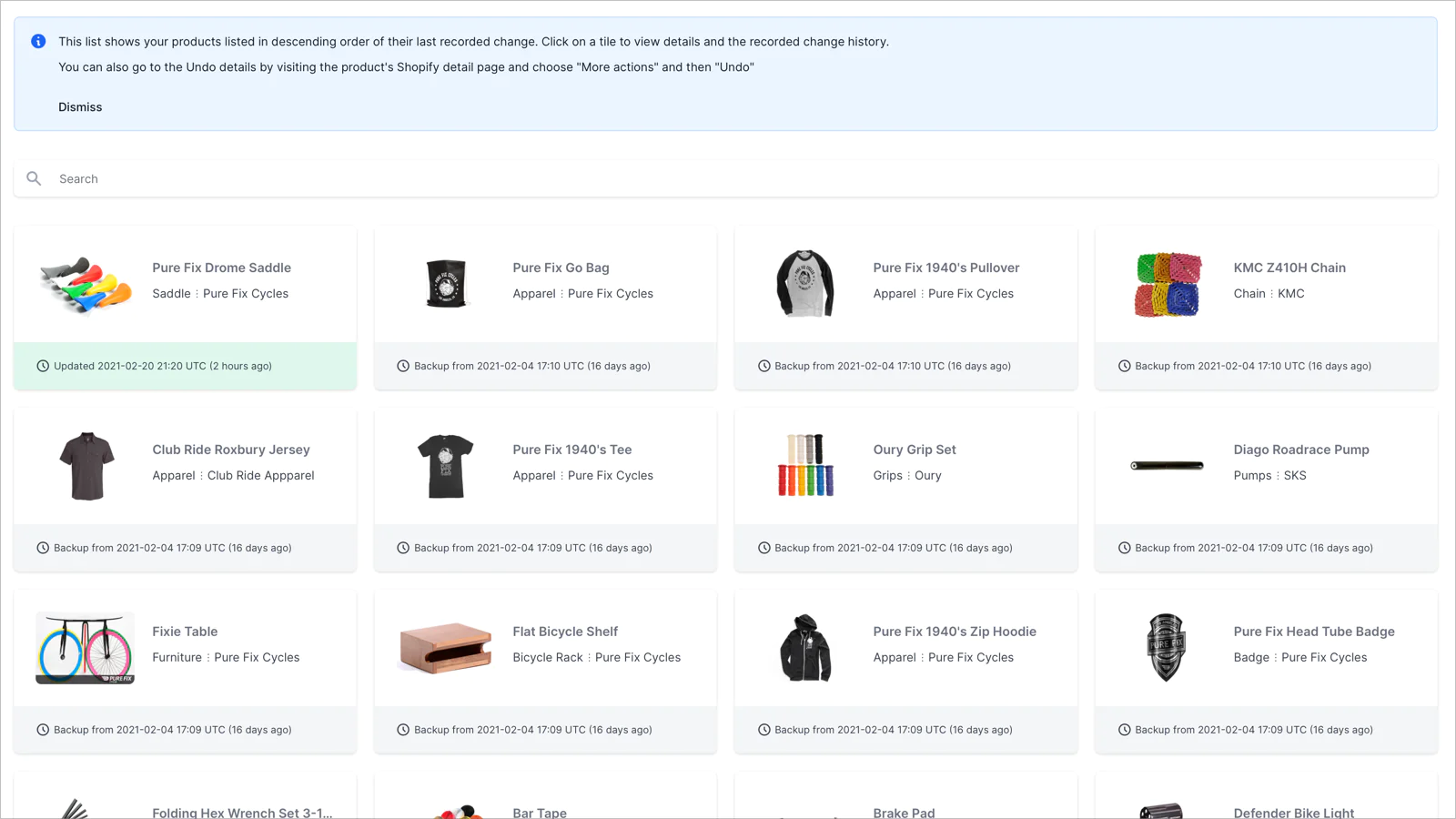The height and width of the screenshot is (819, 1456).
Task: Click clock icon on Pure Fix Drome Saddle tile
Action: (43, 366)
